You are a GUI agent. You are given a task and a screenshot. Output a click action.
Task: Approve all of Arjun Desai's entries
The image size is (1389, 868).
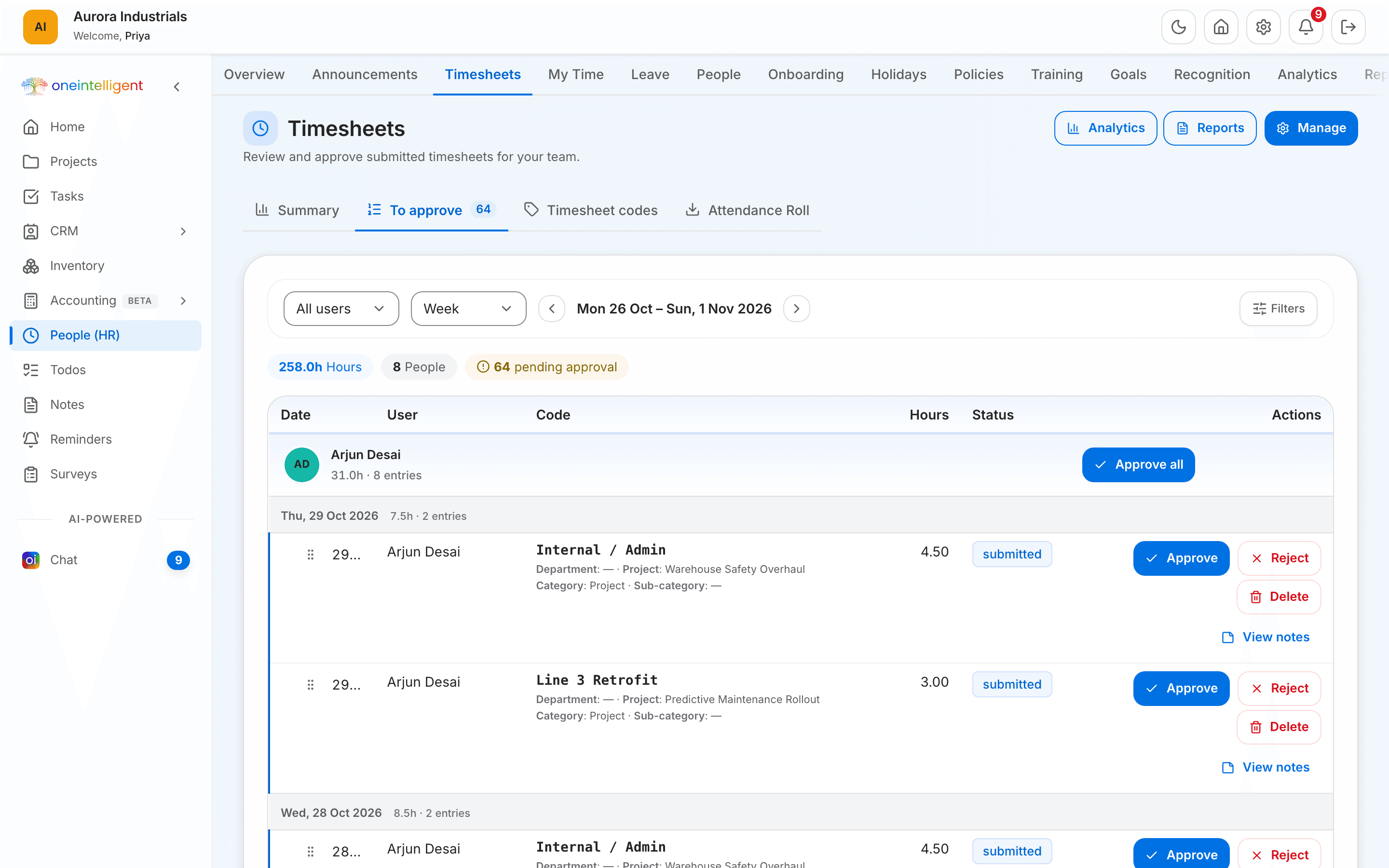[1138, 465]
